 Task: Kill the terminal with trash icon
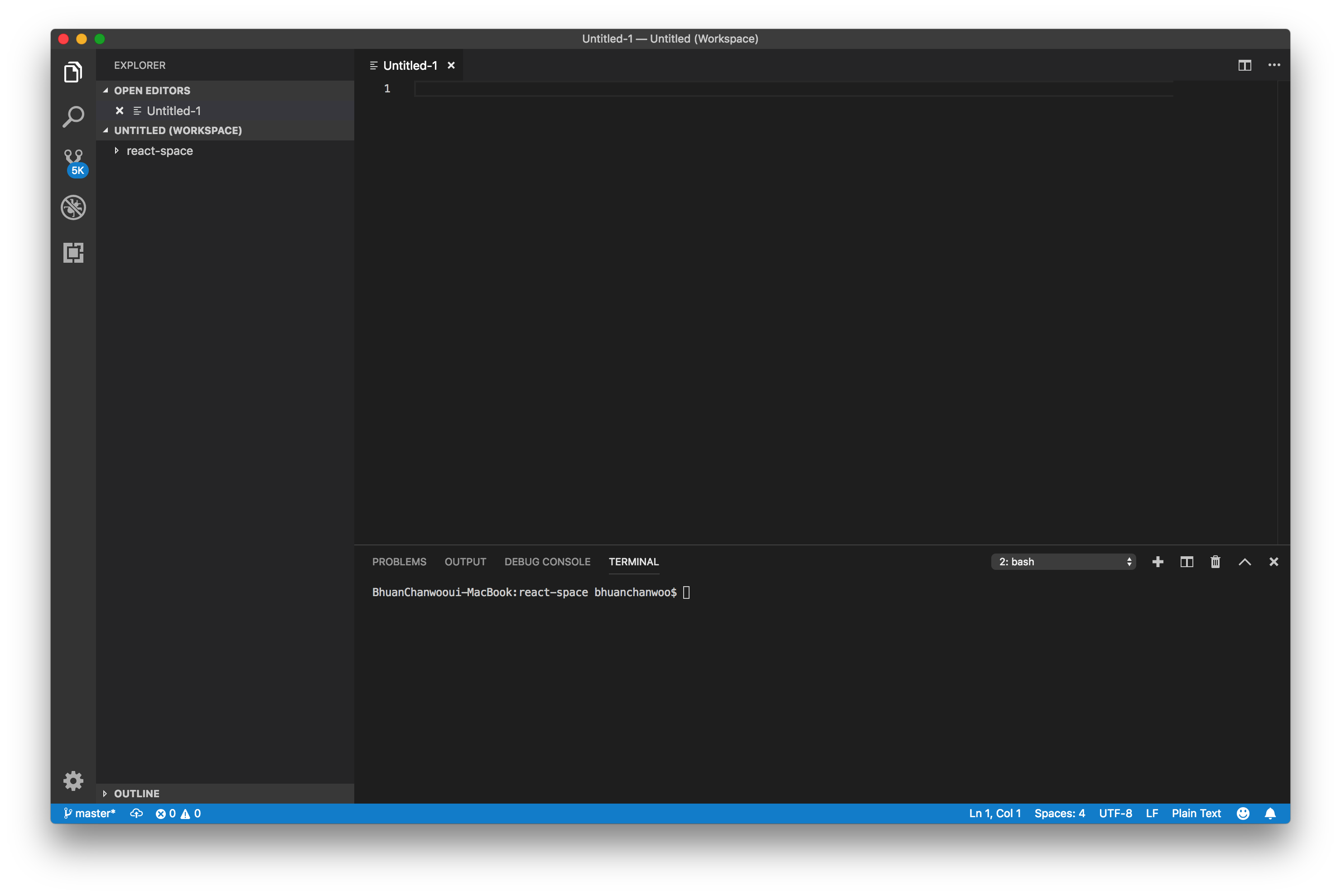coord(1216,562)
